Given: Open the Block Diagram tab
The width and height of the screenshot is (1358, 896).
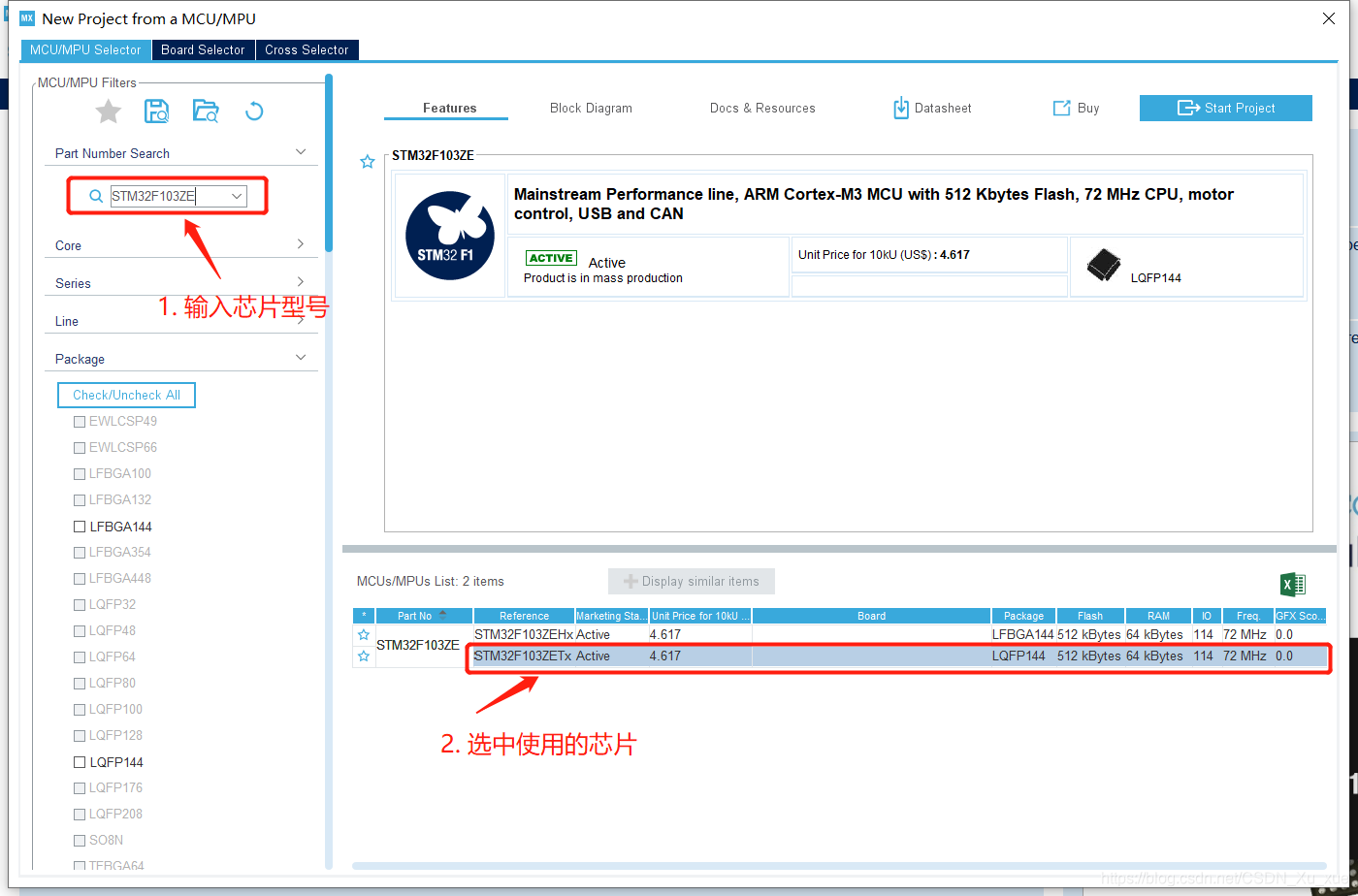Looking at the screenshot, I should click(591, 108).
